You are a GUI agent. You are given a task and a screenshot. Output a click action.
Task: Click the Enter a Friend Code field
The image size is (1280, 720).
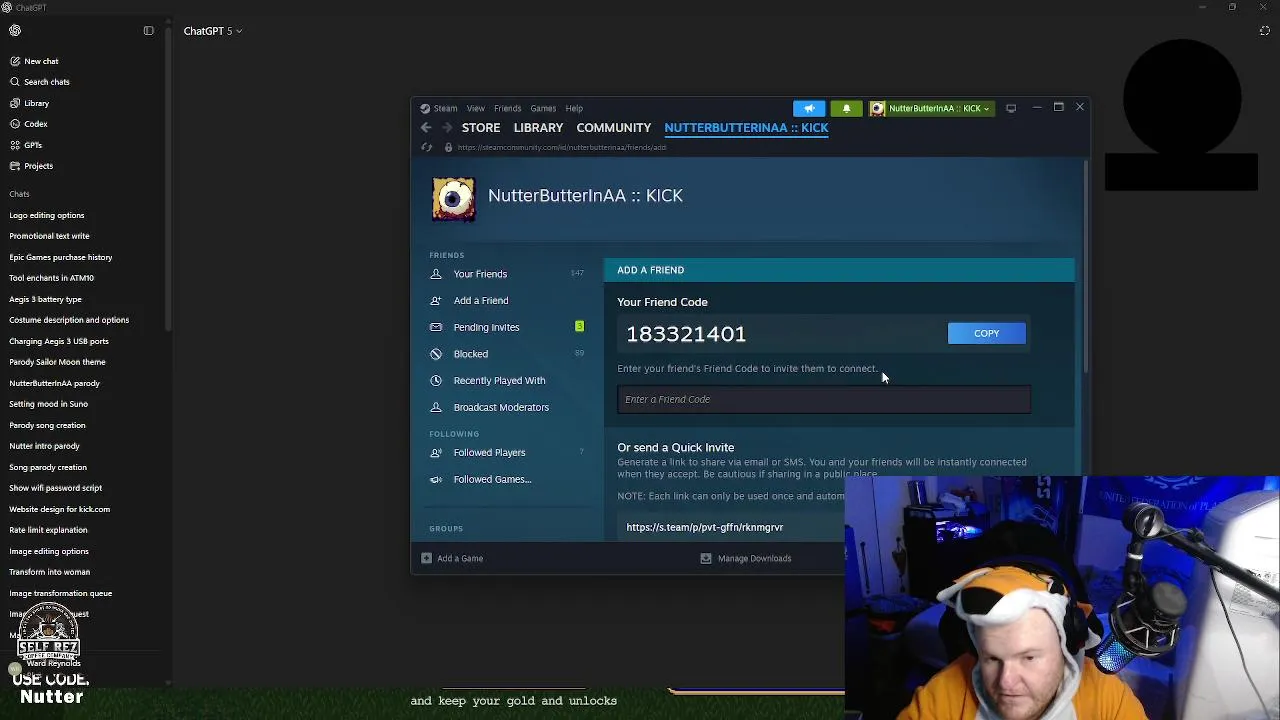point(824,399)
